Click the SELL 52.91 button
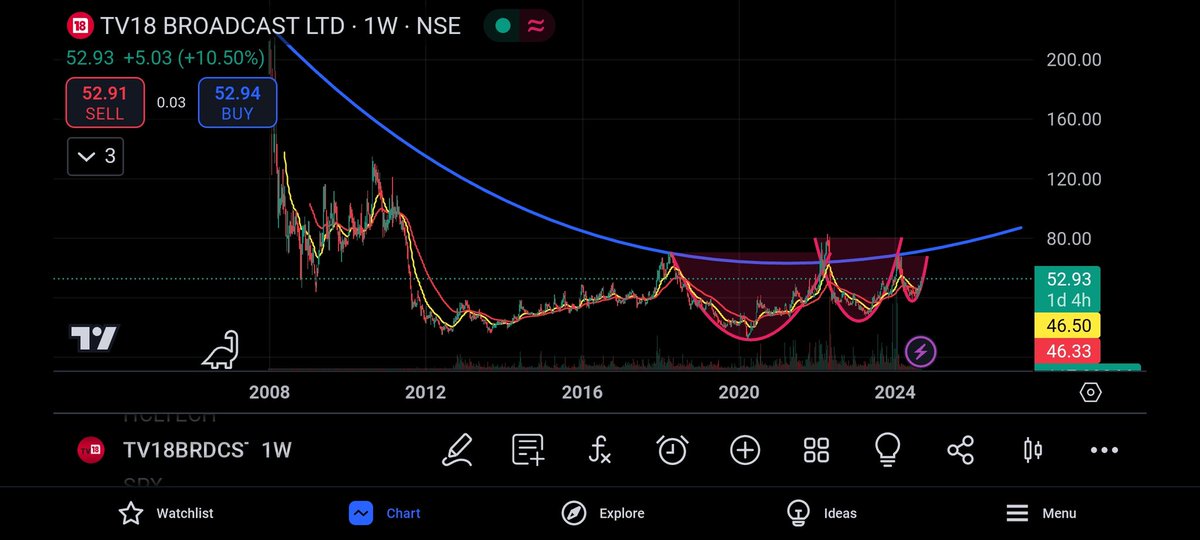 pyautogui.click(x=104, y=103)
